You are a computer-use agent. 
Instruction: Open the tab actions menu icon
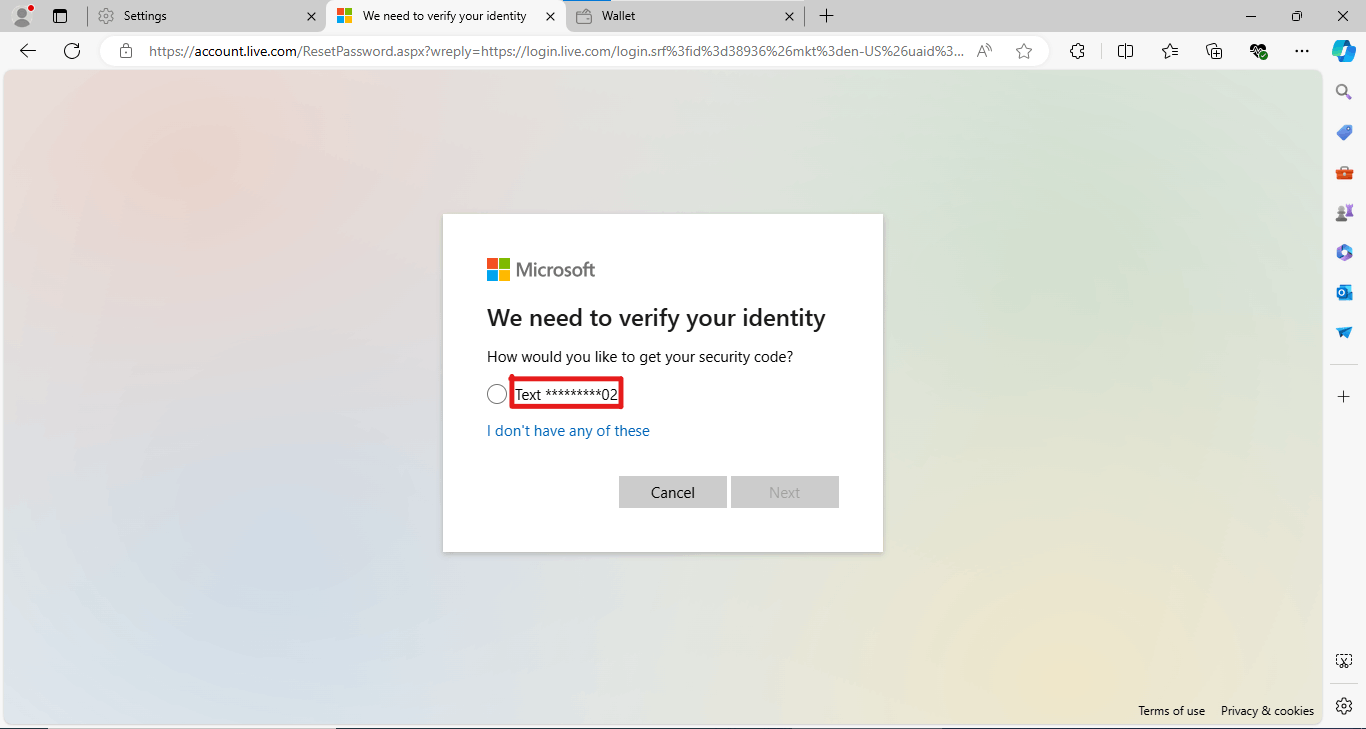click(60, 16)
